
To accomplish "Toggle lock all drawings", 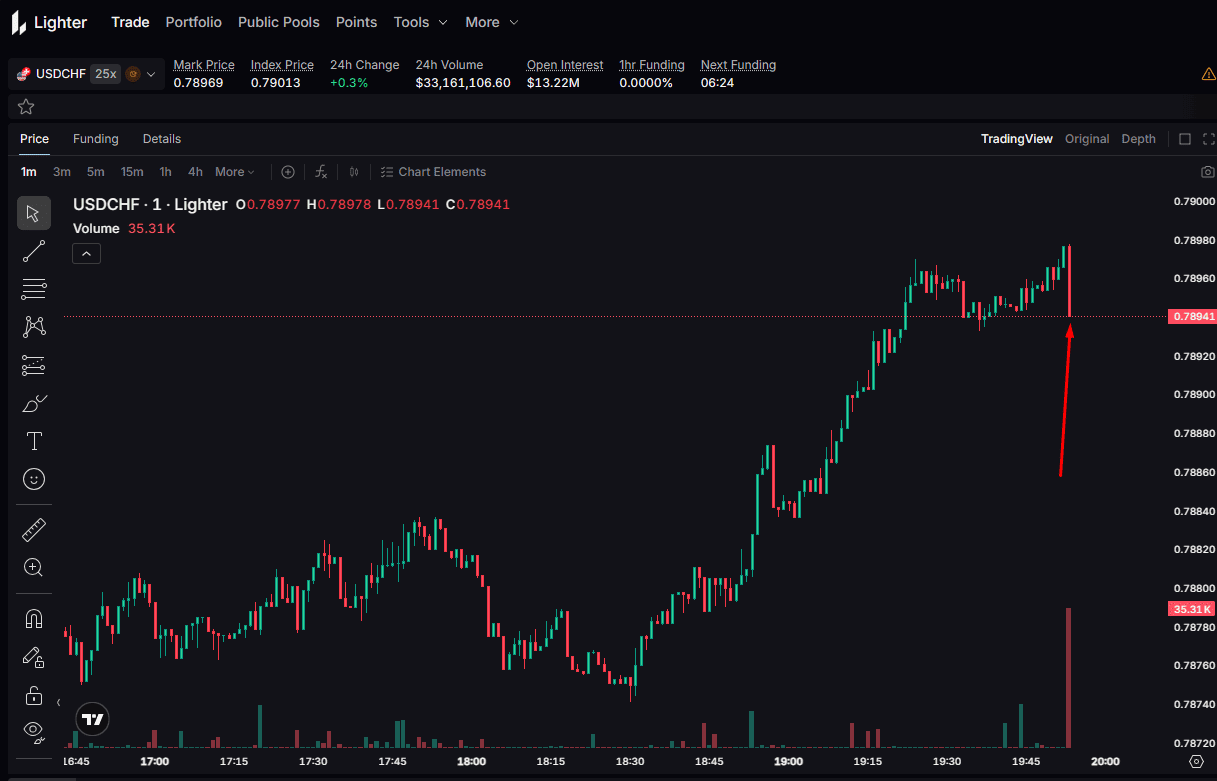I will click(34, 695).
